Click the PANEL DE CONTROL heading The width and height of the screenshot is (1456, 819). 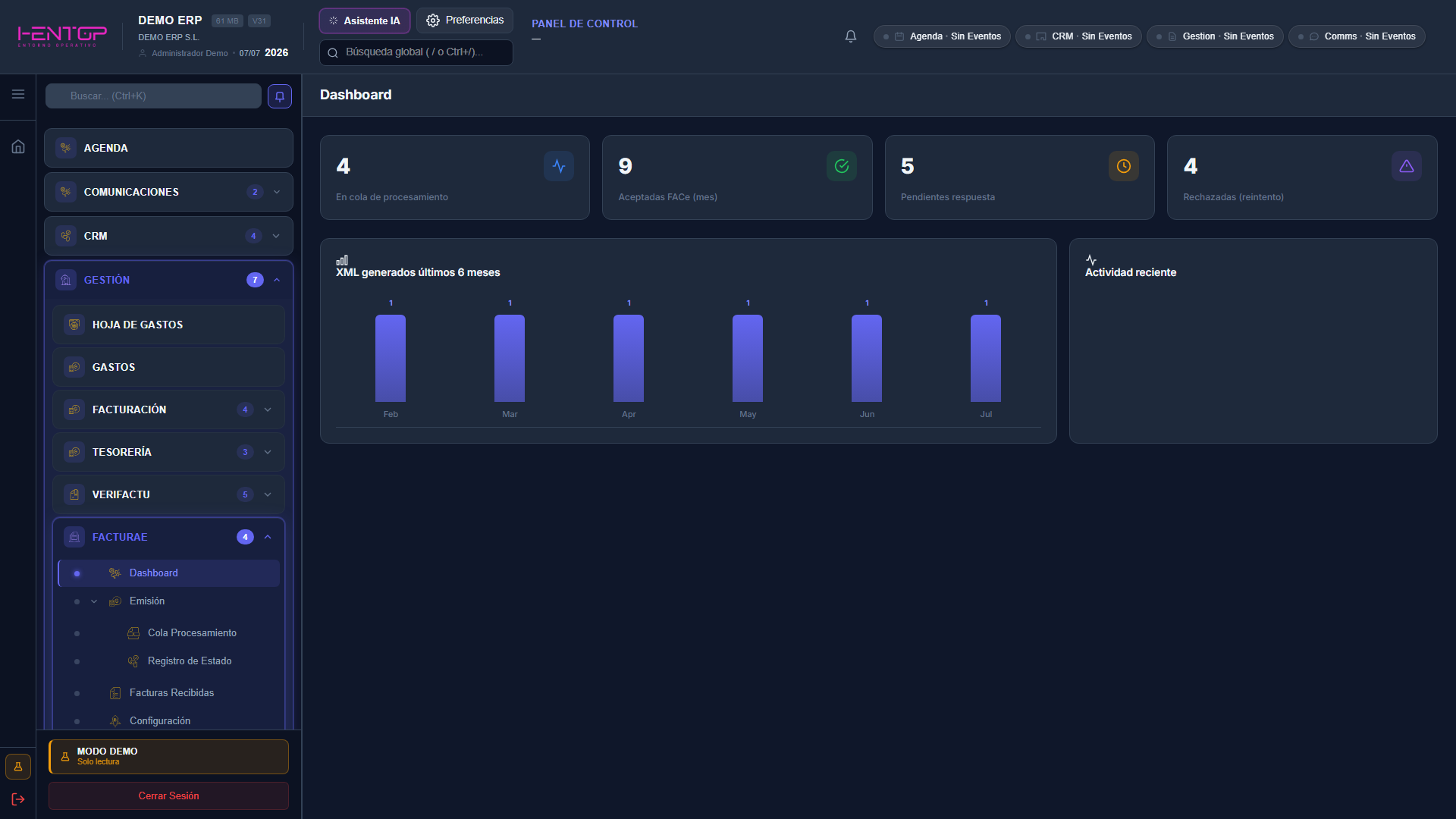point(585,24)
